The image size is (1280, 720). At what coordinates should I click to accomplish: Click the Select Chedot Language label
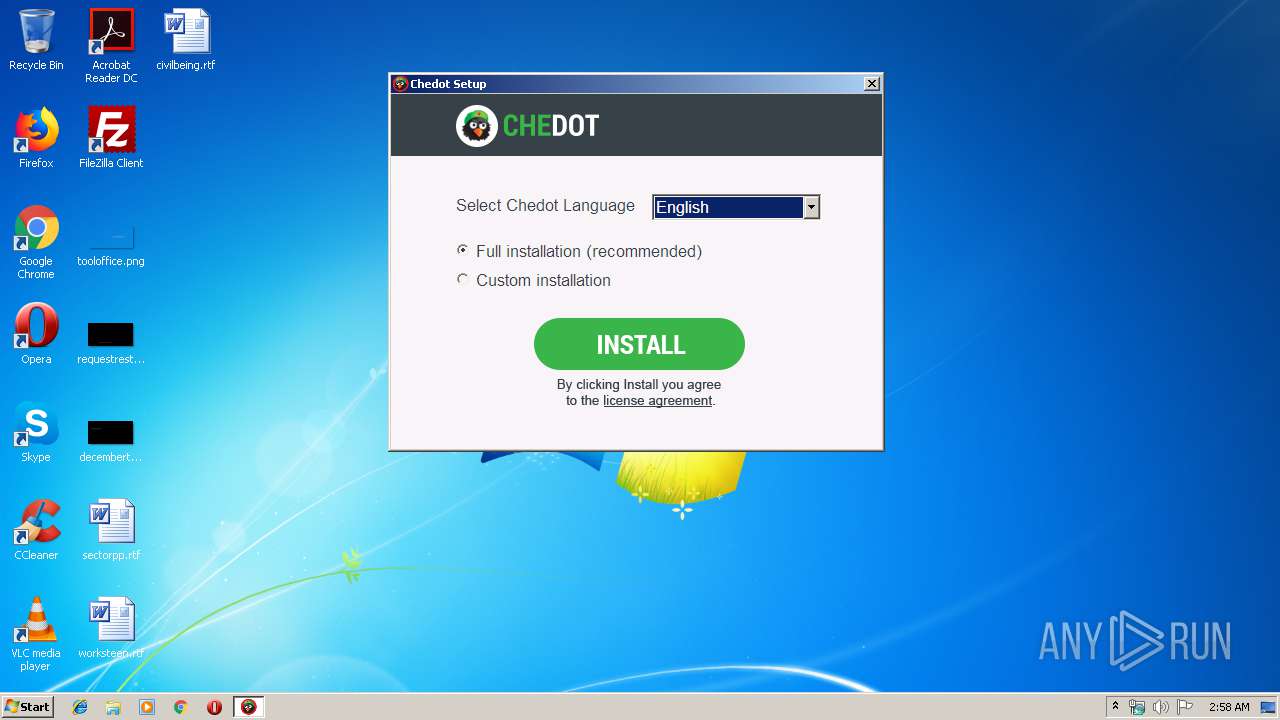545,205
